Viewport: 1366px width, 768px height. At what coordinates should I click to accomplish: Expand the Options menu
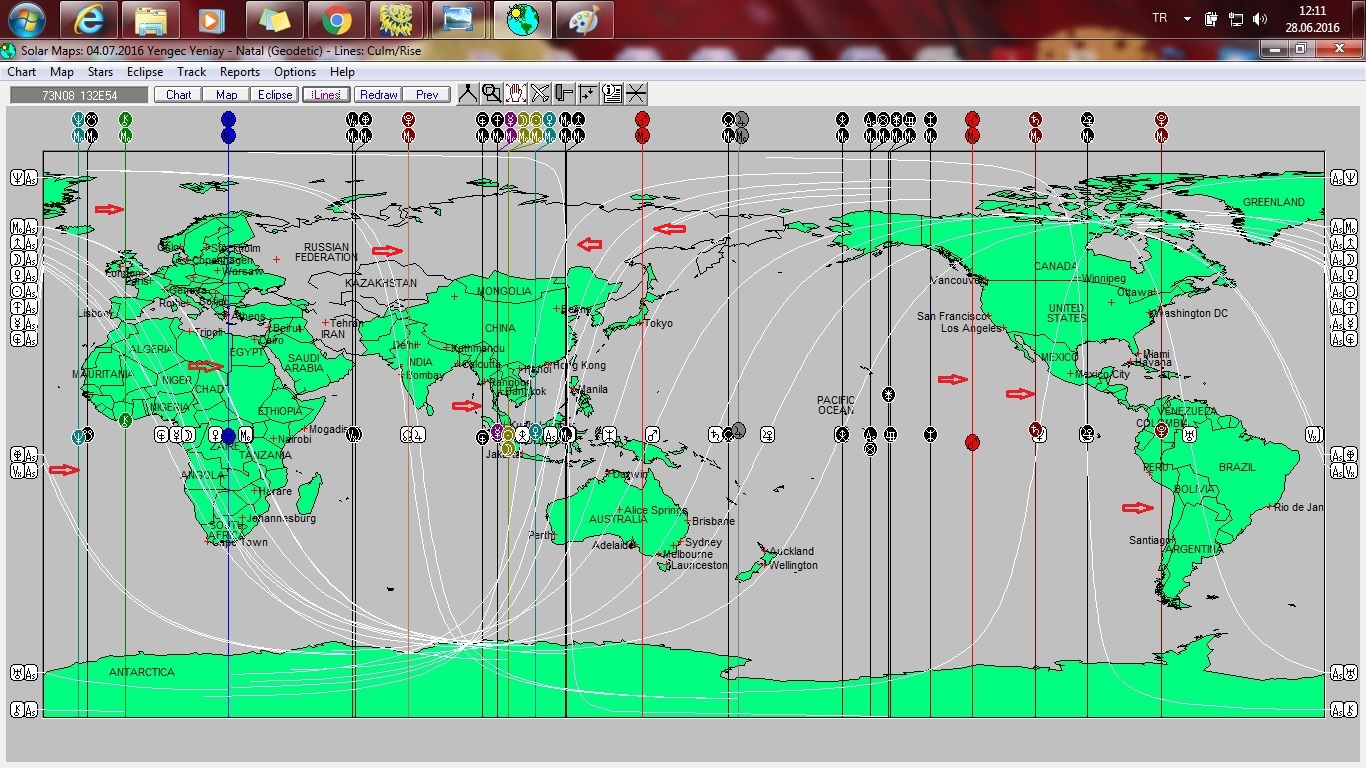tap(295, 72)
